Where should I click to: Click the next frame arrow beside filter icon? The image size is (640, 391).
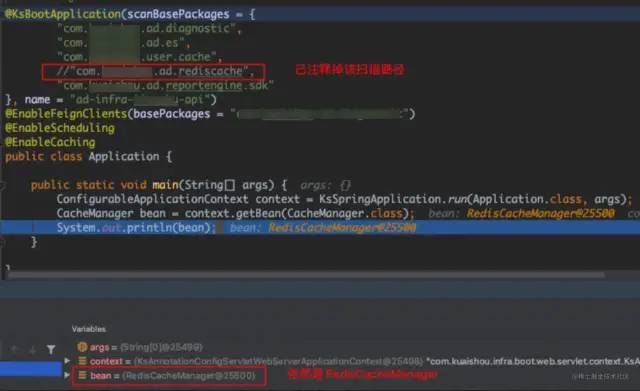(x=32, y=350)
